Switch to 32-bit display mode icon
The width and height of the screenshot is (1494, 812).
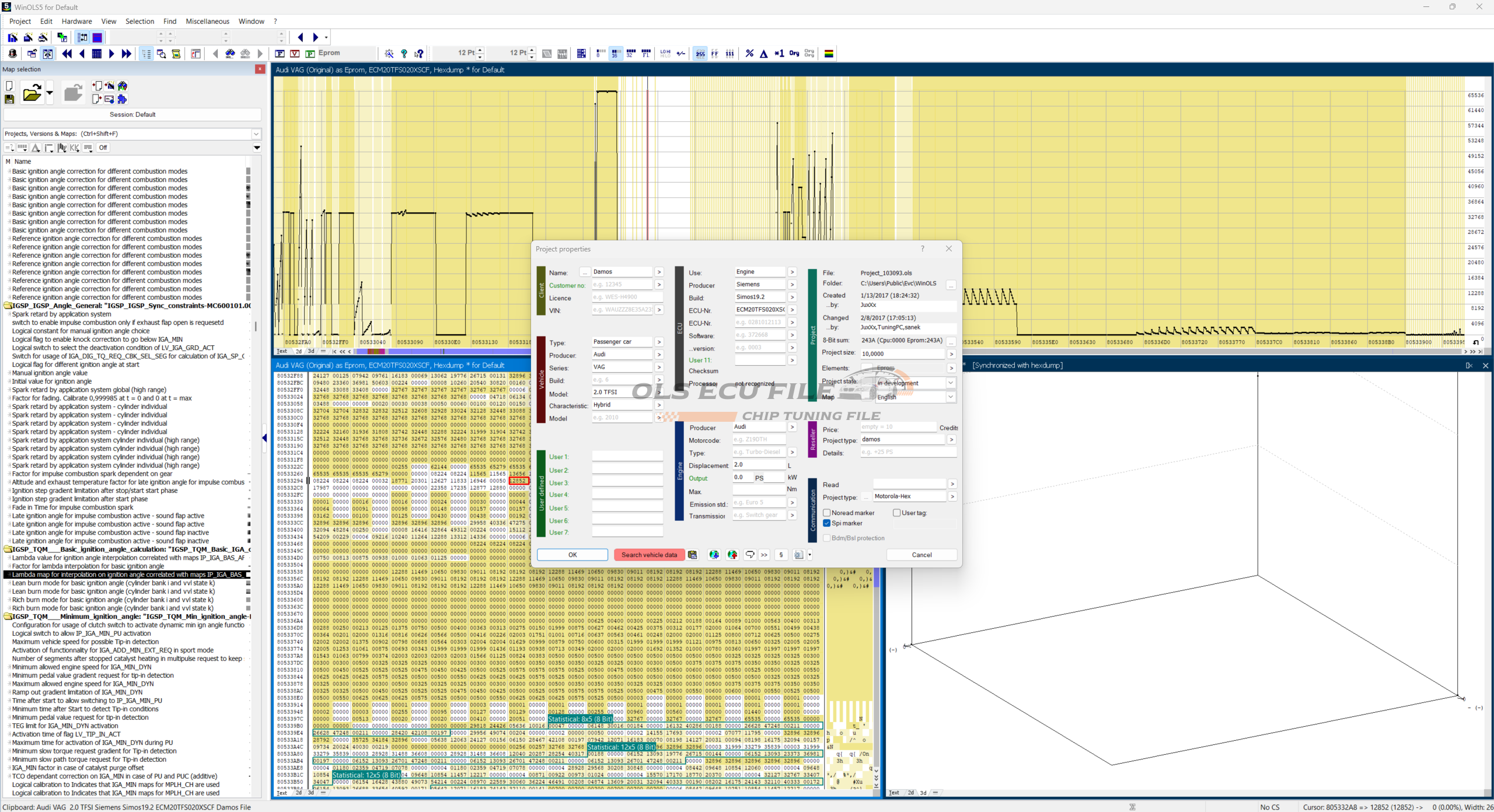pyautogui.click(x=630, y=54)
